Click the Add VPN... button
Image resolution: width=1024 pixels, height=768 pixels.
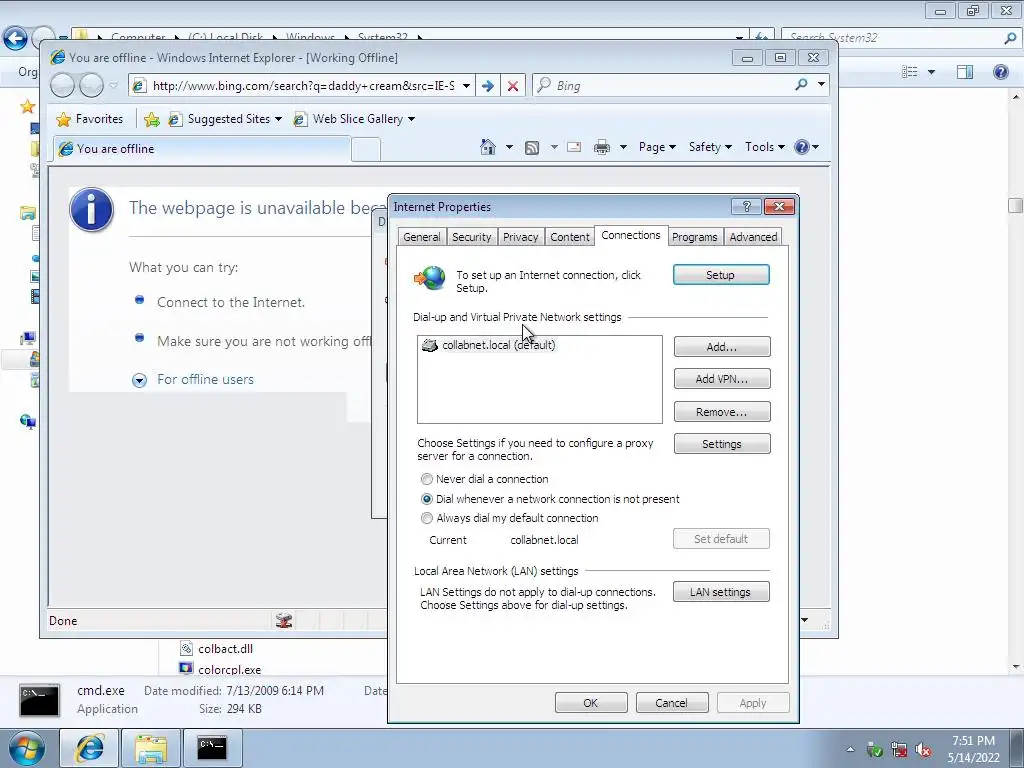pyautogui.click(x=722, y=379)
